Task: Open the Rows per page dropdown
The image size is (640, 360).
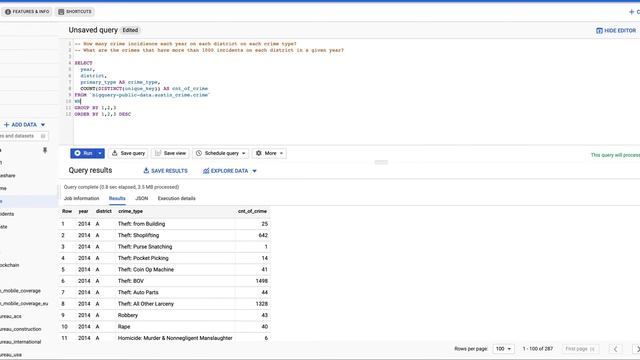Action: (503, 349)
